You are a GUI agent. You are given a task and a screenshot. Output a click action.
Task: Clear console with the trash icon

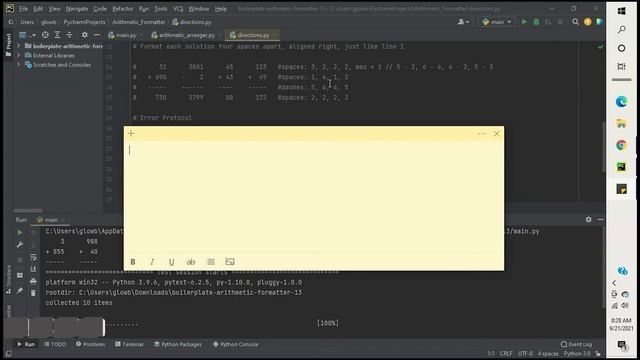[33, 293]
